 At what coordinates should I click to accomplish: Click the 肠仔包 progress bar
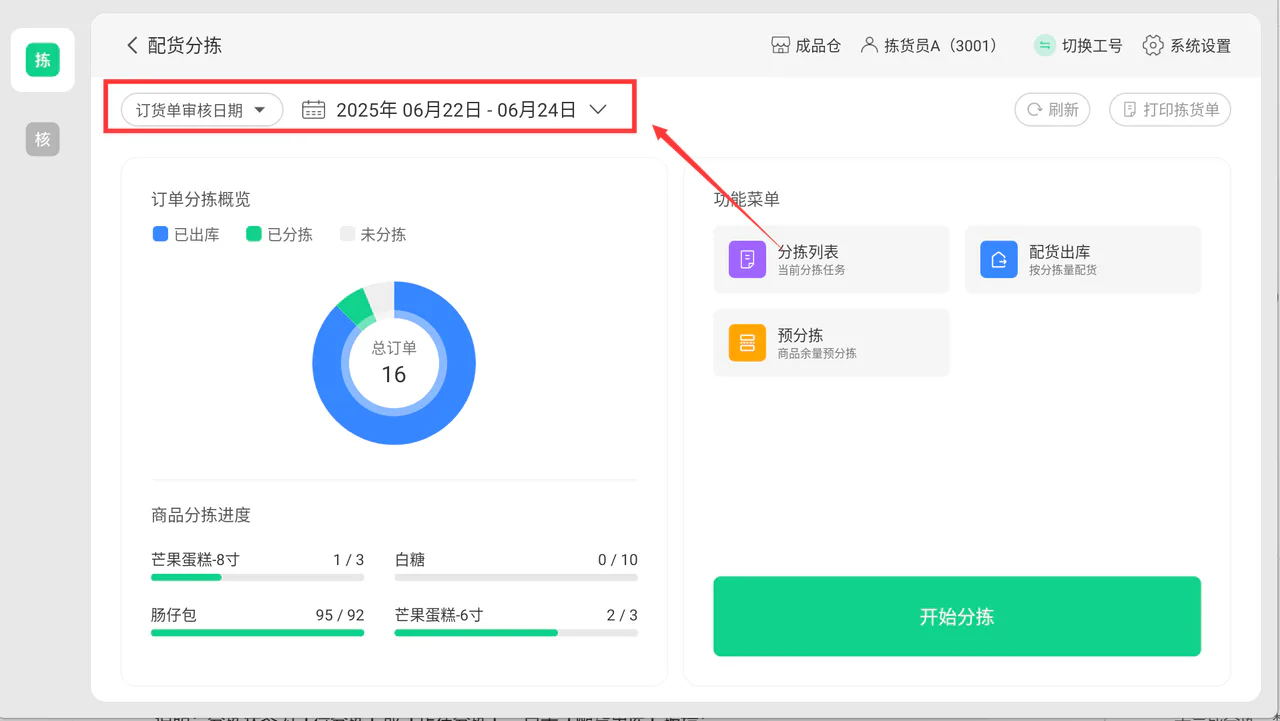258,632
